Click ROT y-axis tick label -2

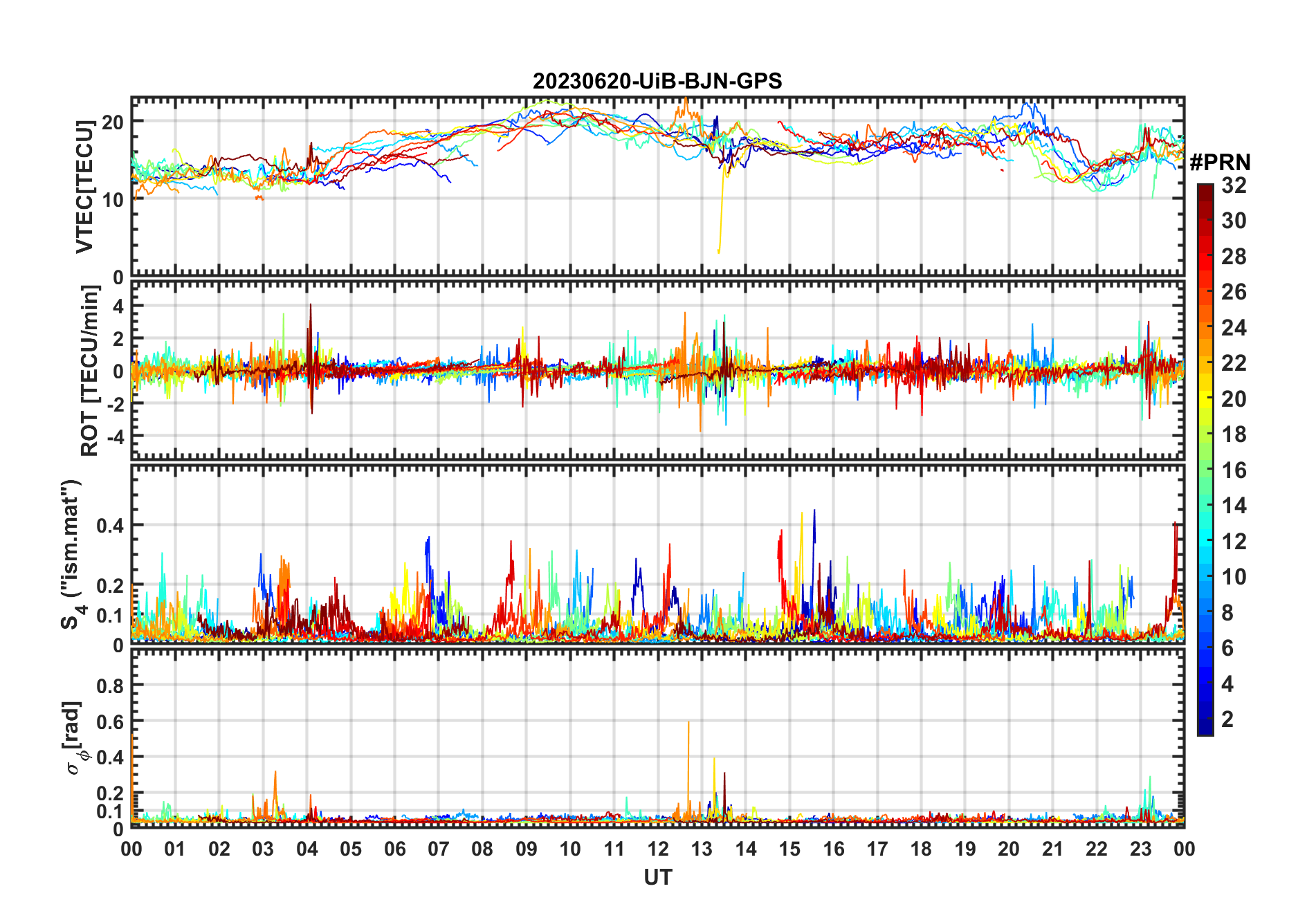114,404
